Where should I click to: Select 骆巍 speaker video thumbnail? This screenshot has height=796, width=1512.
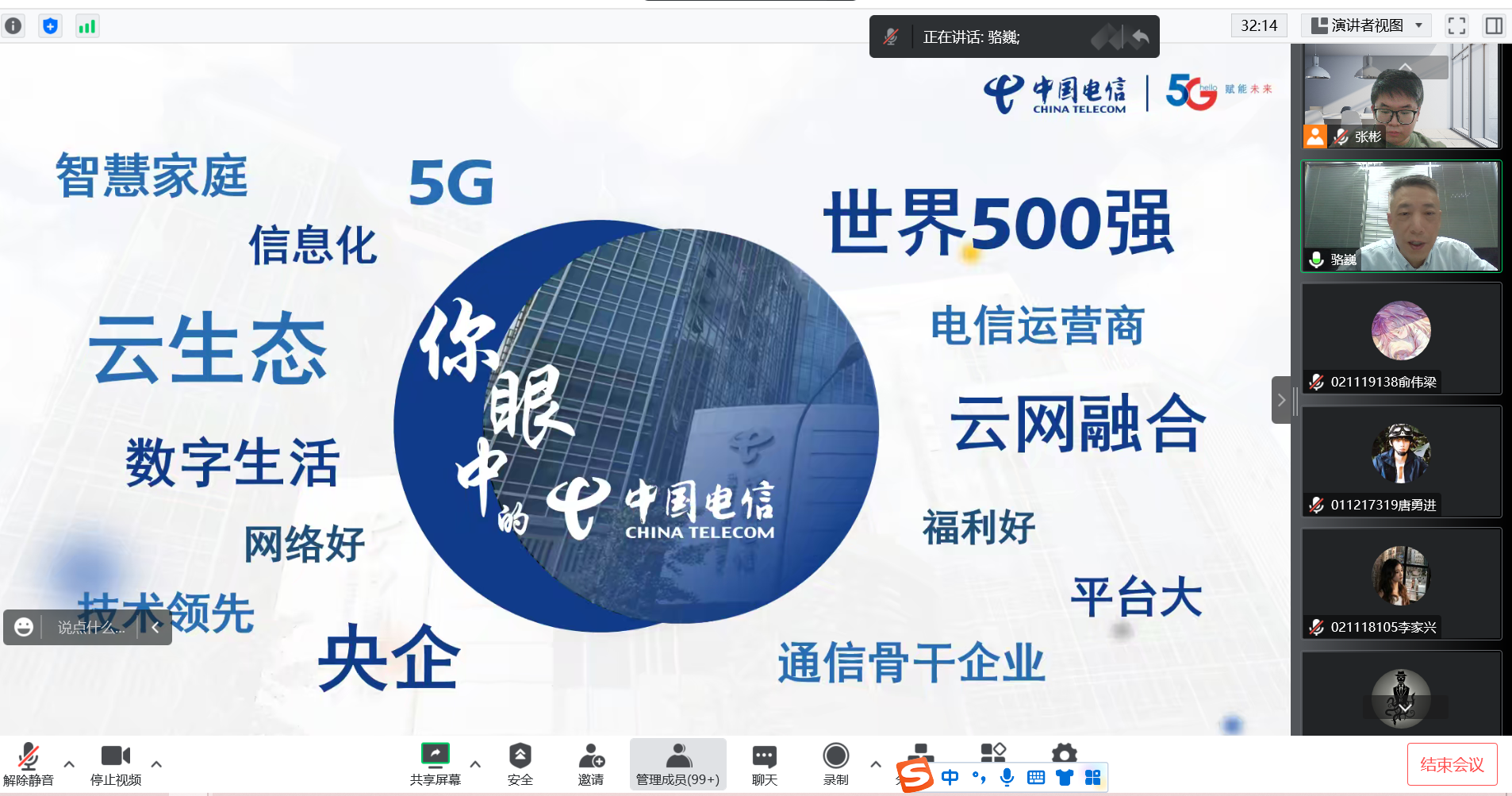point(1402,217)
